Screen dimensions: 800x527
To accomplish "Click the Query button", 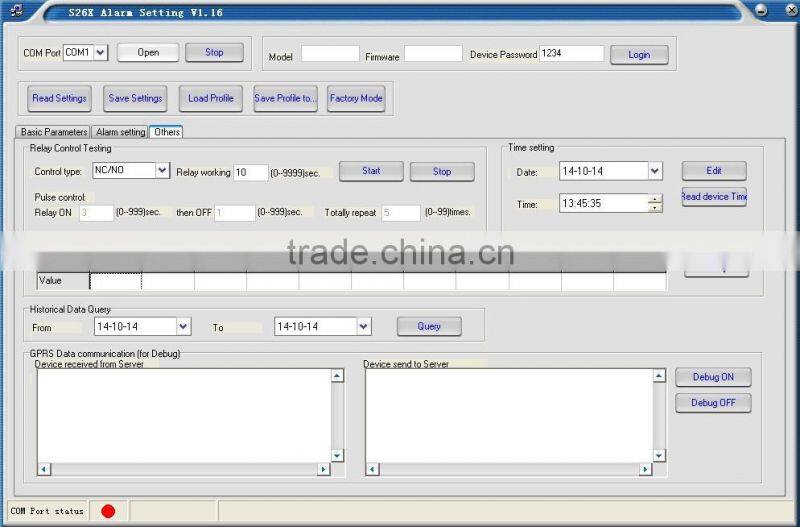I will (429, 327).
